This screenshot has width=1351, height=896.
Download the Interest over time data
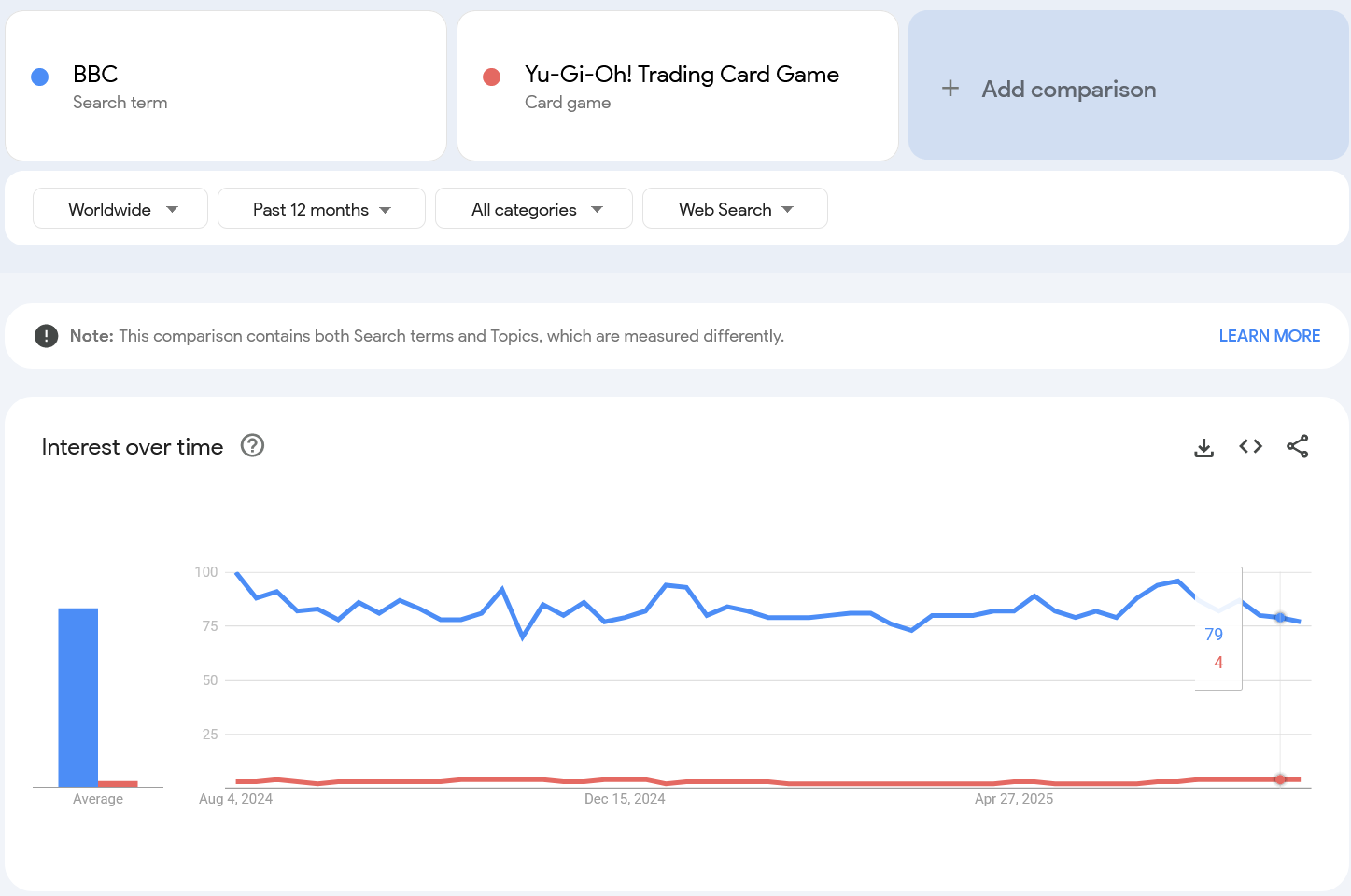(1204, 448)
